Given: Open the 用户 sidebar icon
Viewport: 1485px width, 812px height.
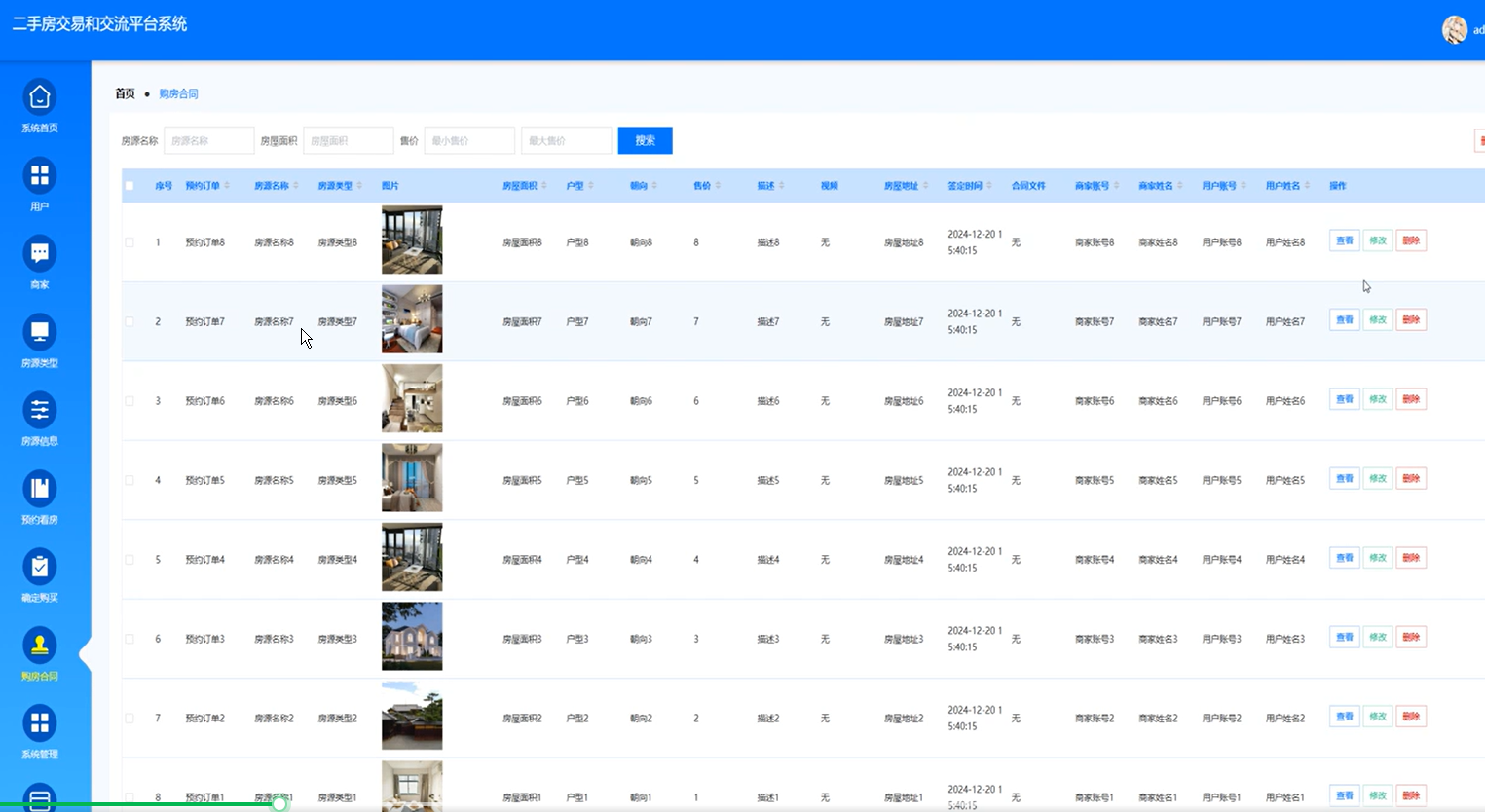Looking at the screenshot, I should point(40,175).
